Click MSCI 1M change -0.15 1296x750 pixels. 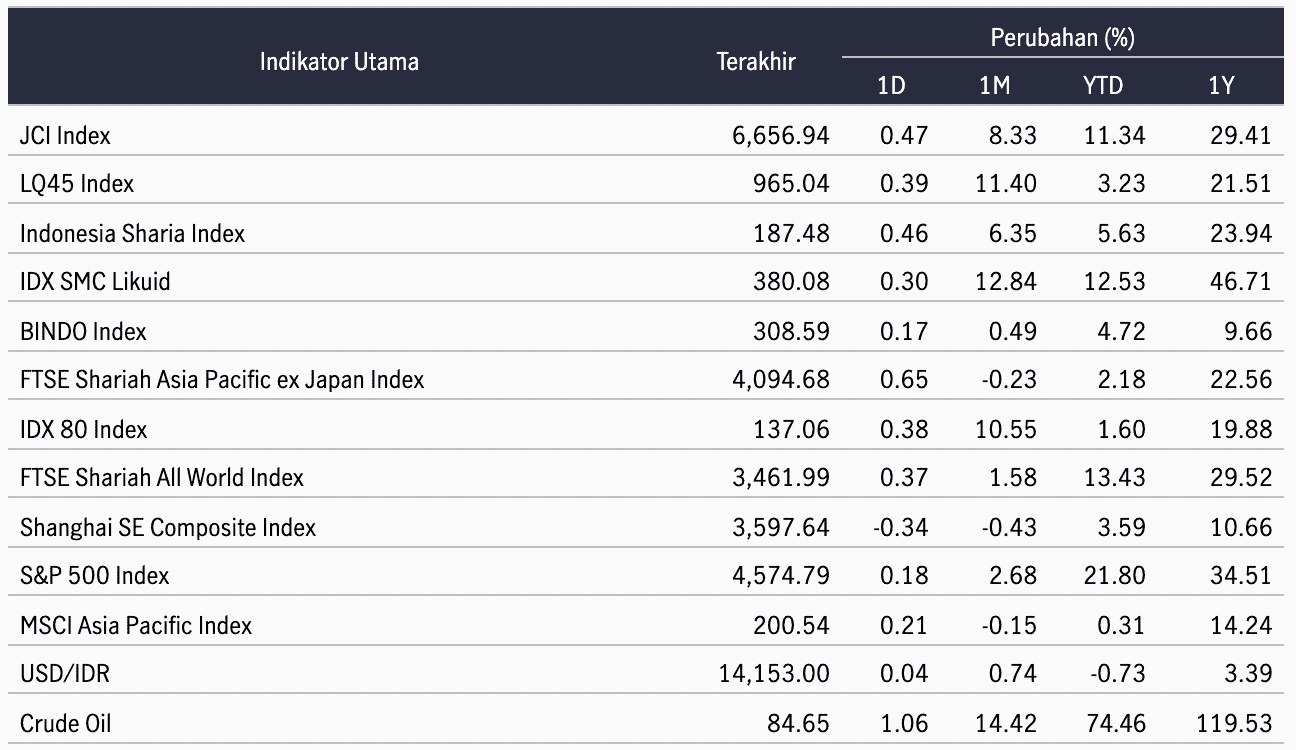point(1009,624)
